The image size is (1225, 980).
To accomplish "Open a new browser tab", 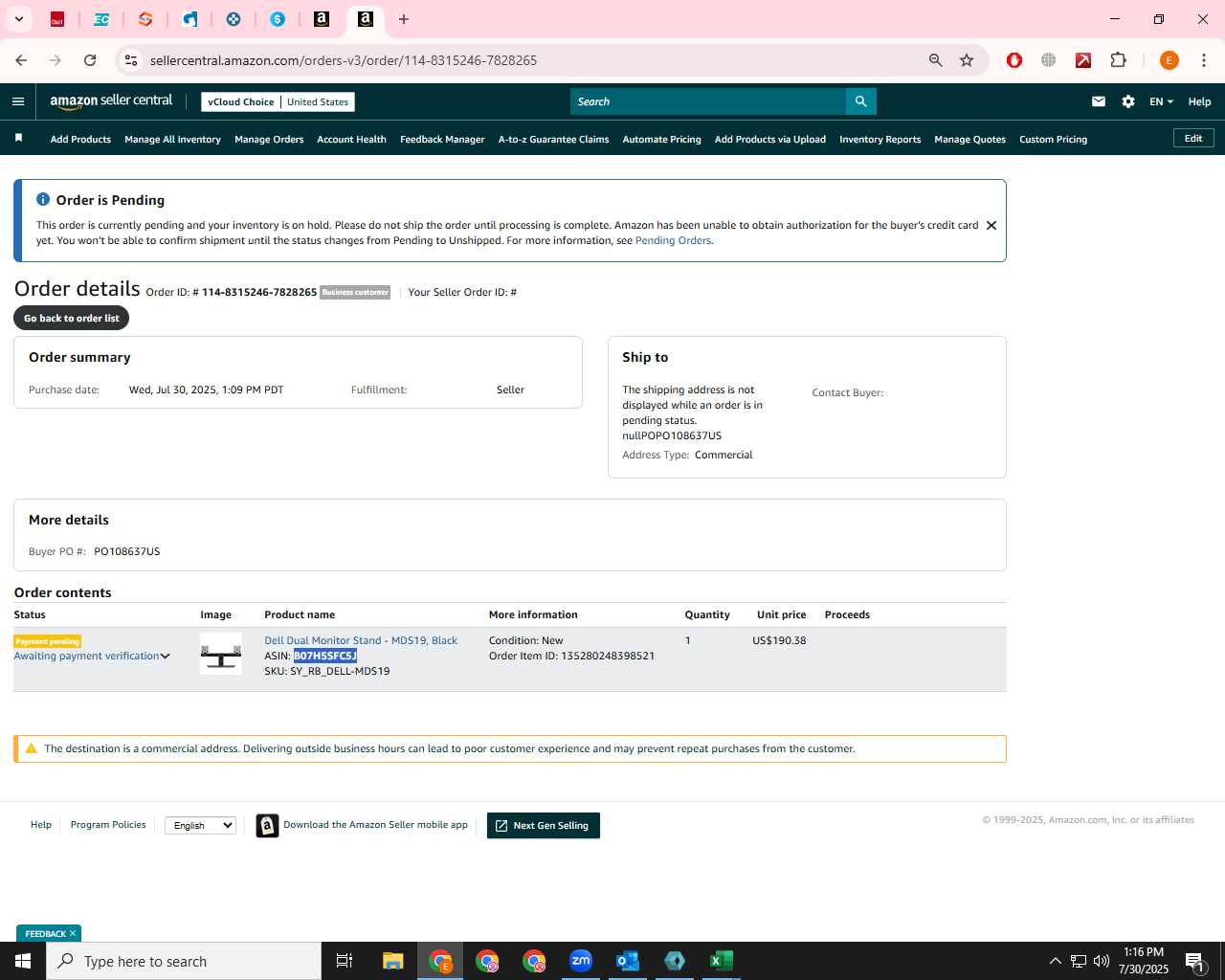I will coord(404,19).
